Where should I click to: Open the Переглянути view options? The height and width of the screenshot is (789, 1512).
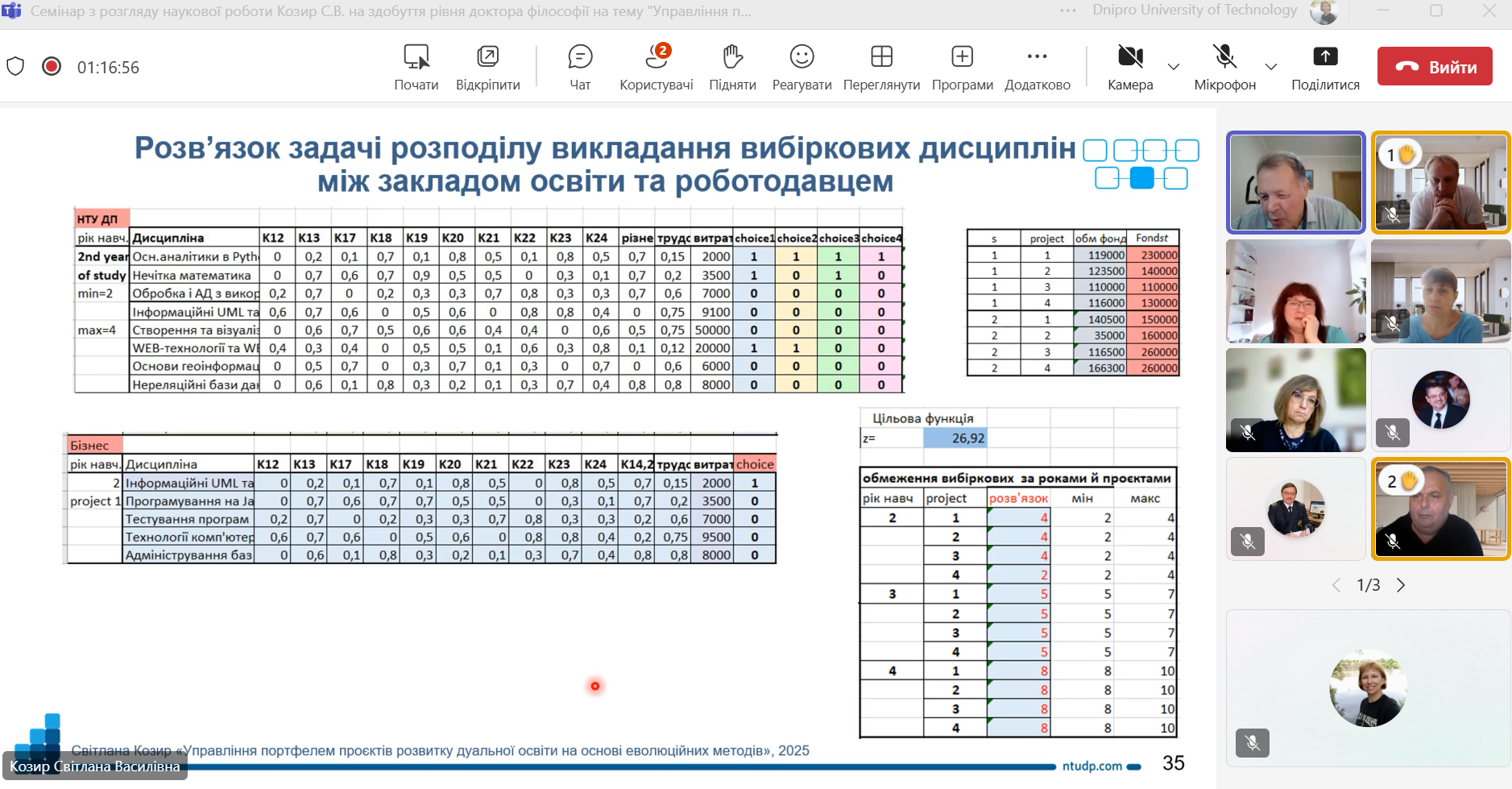(881, 66)
